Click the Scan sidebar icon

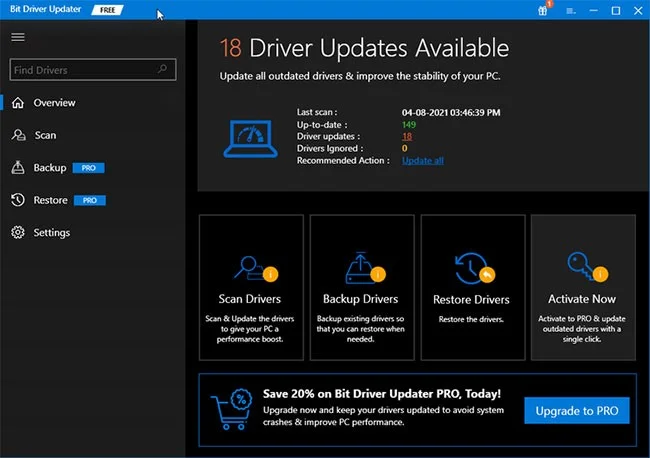click(18, 135)
